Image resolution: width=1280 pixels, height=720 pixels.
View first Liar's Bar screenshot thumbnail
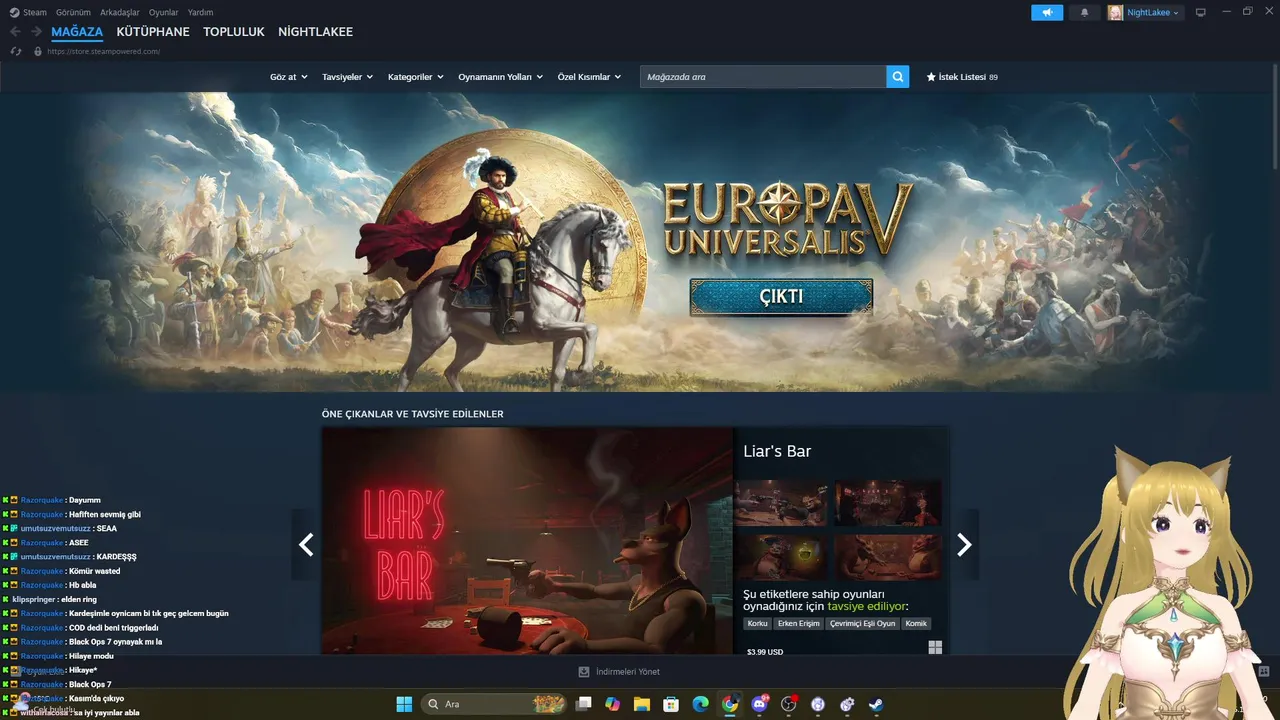click(x=781, y=503)
